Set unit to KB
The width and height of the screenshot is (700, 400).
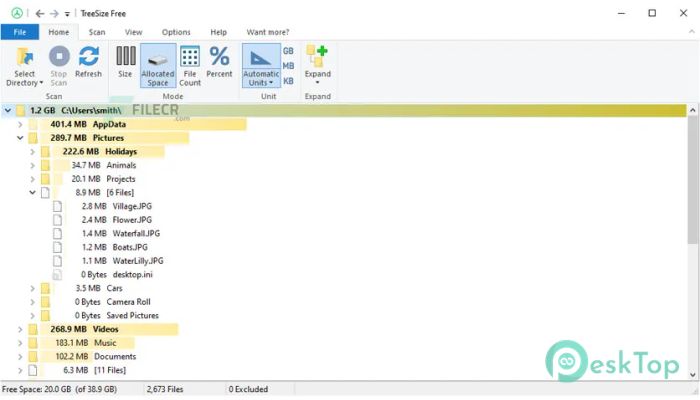(288, 81)
